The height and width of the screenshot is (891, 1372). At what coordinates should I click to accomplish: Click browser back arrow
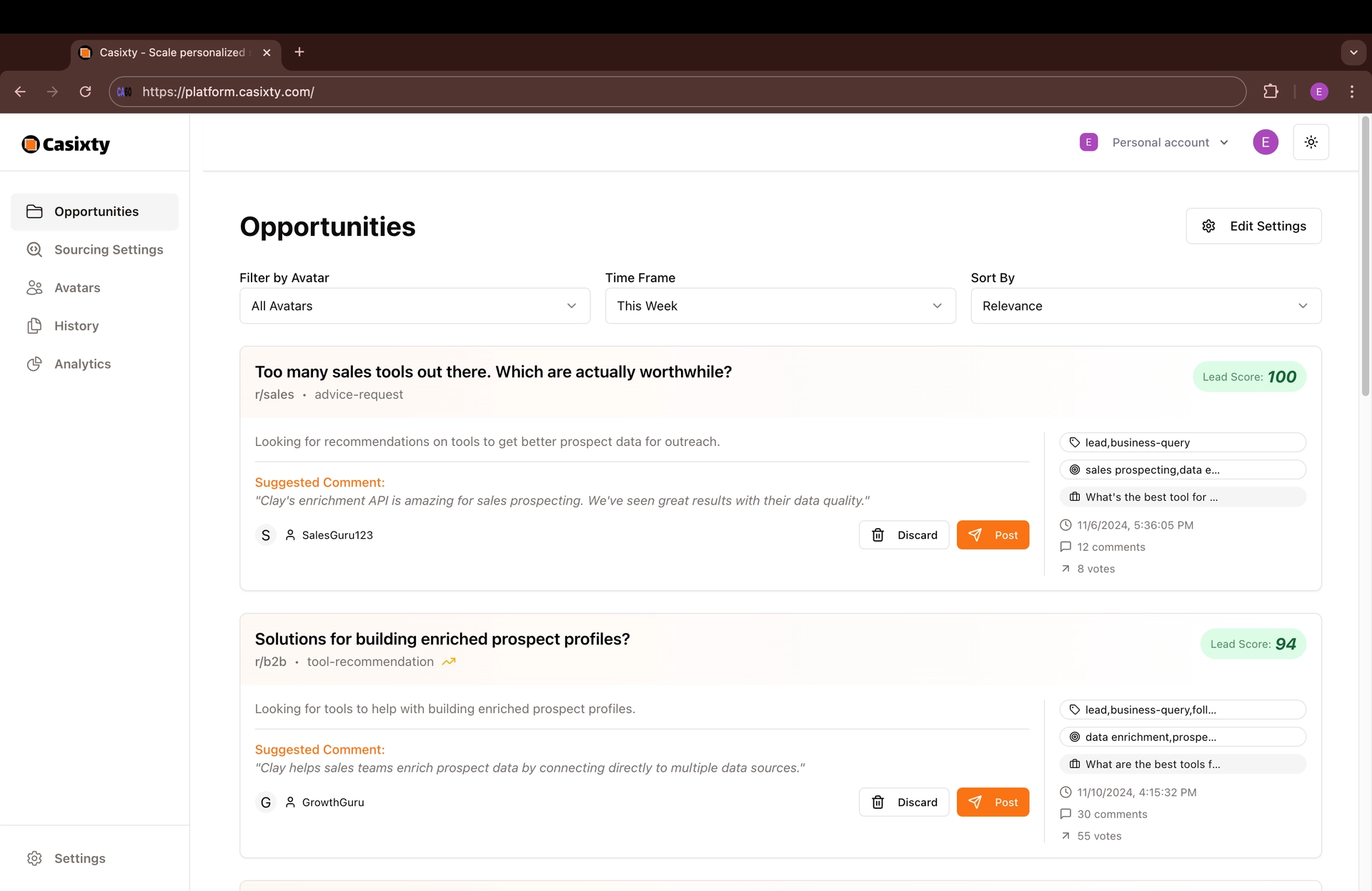pyautogui.click(x=20, y=91)
